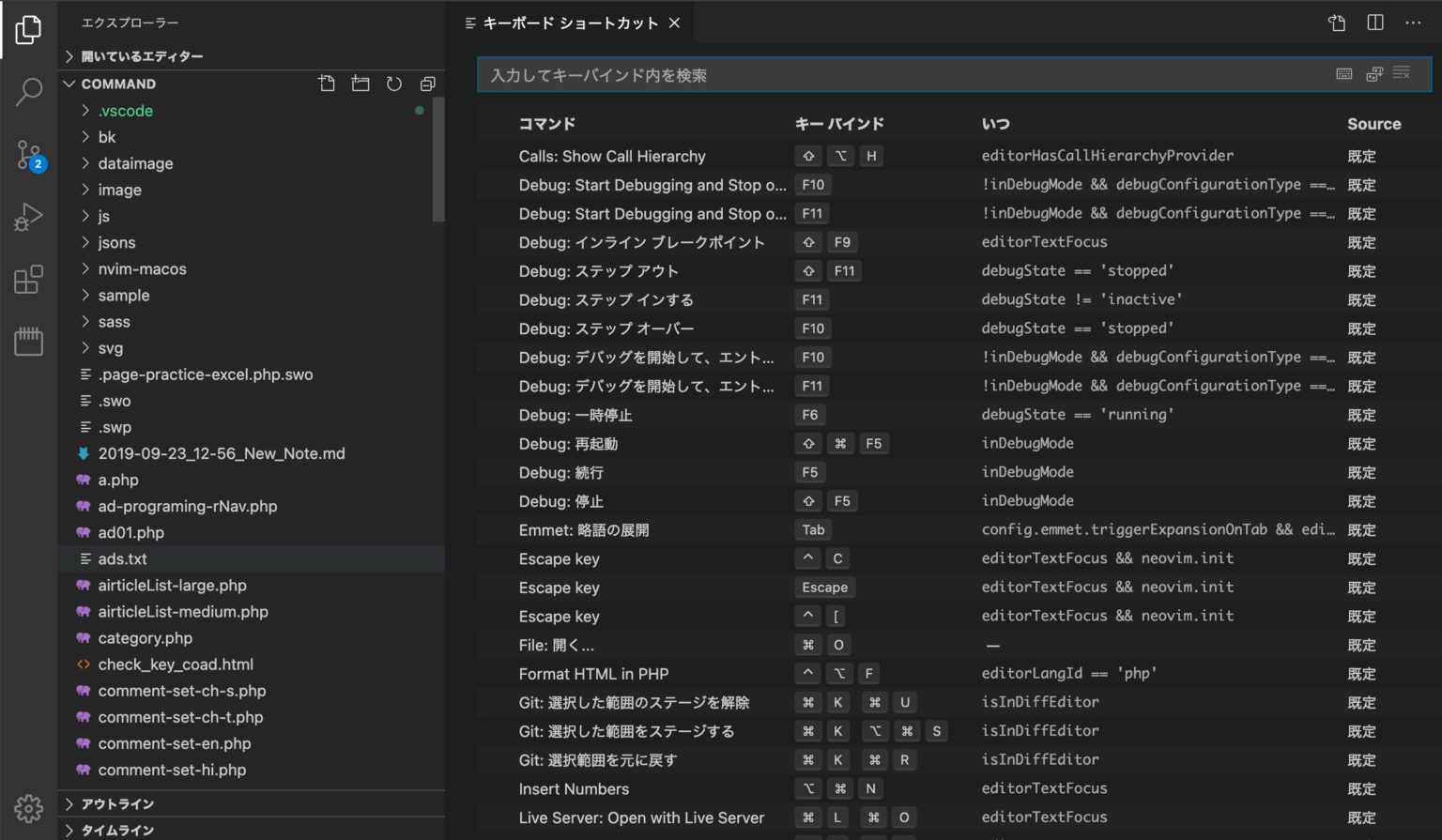Screen dimensions: 1442x840
Task: Open the Search view in the activity bar
Action: (x=28, y=91)
